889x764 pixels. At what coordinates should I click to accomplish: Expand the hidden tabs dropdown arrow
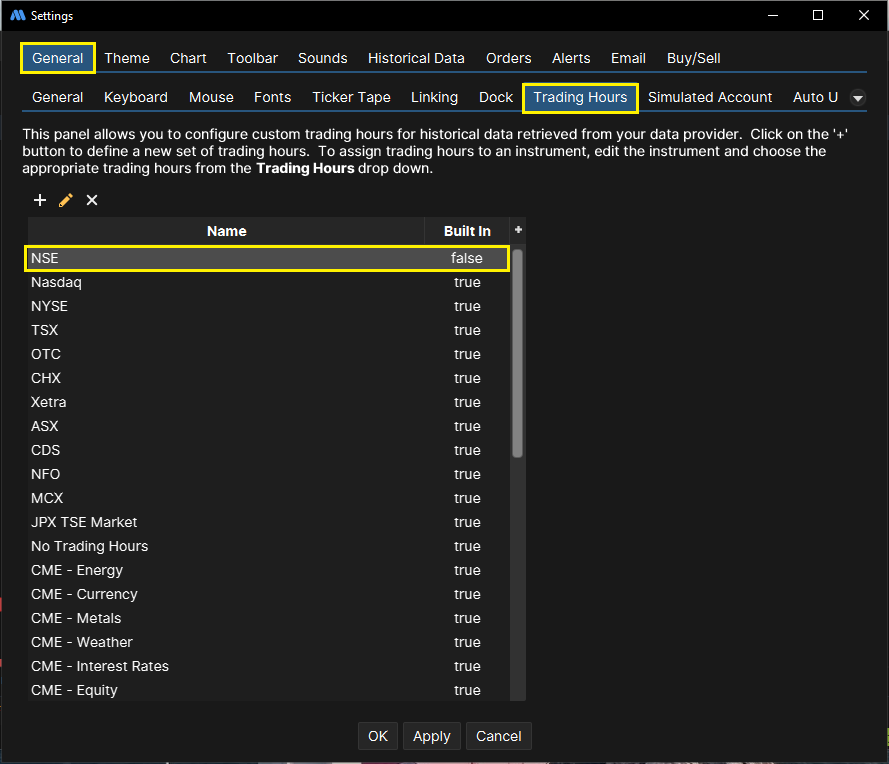pyautogui.click(x=857, y=98)
